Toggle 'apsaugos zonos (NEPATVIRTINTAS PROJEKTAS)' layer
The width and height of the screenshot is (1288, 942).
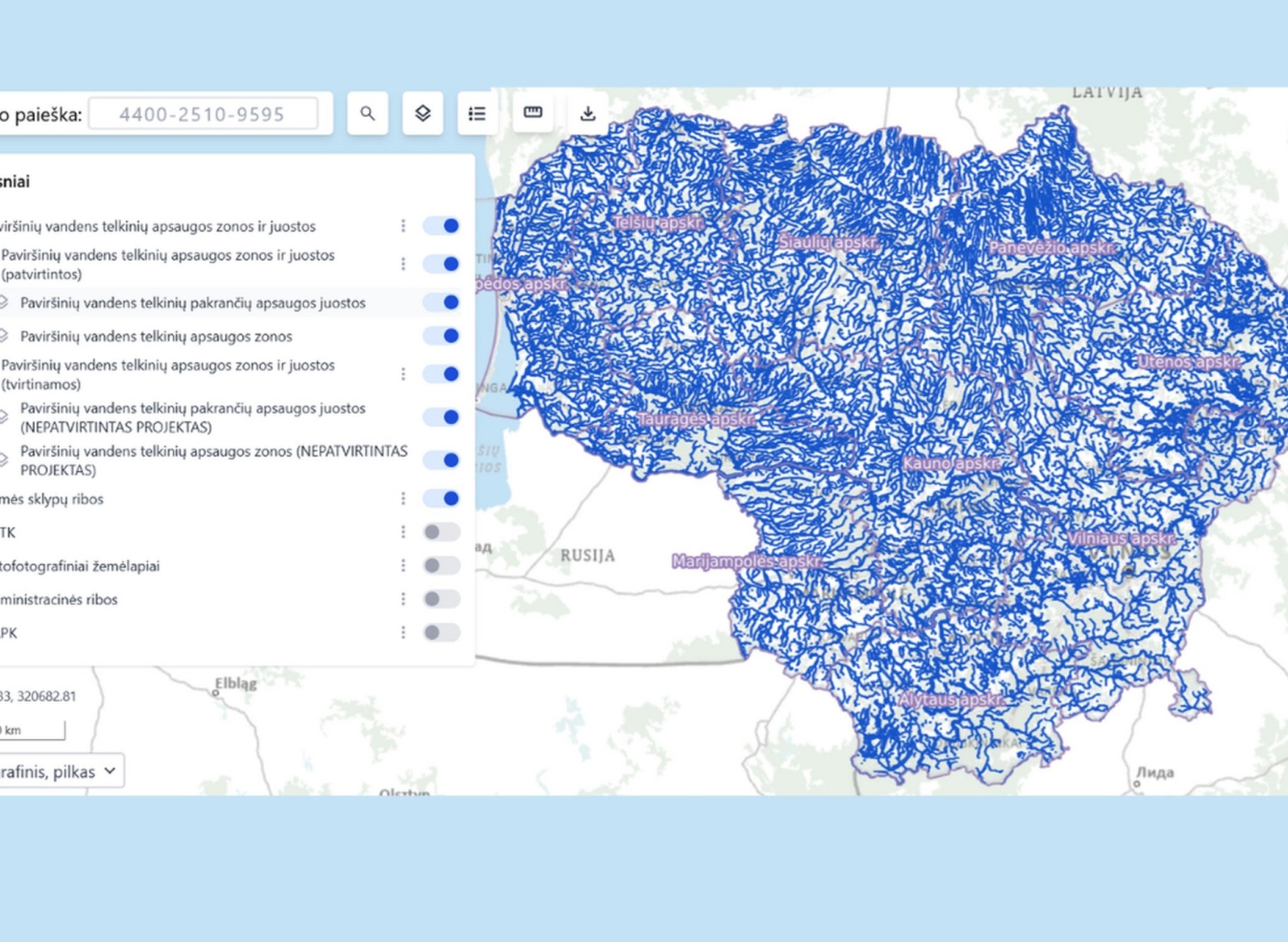(441, 459)
